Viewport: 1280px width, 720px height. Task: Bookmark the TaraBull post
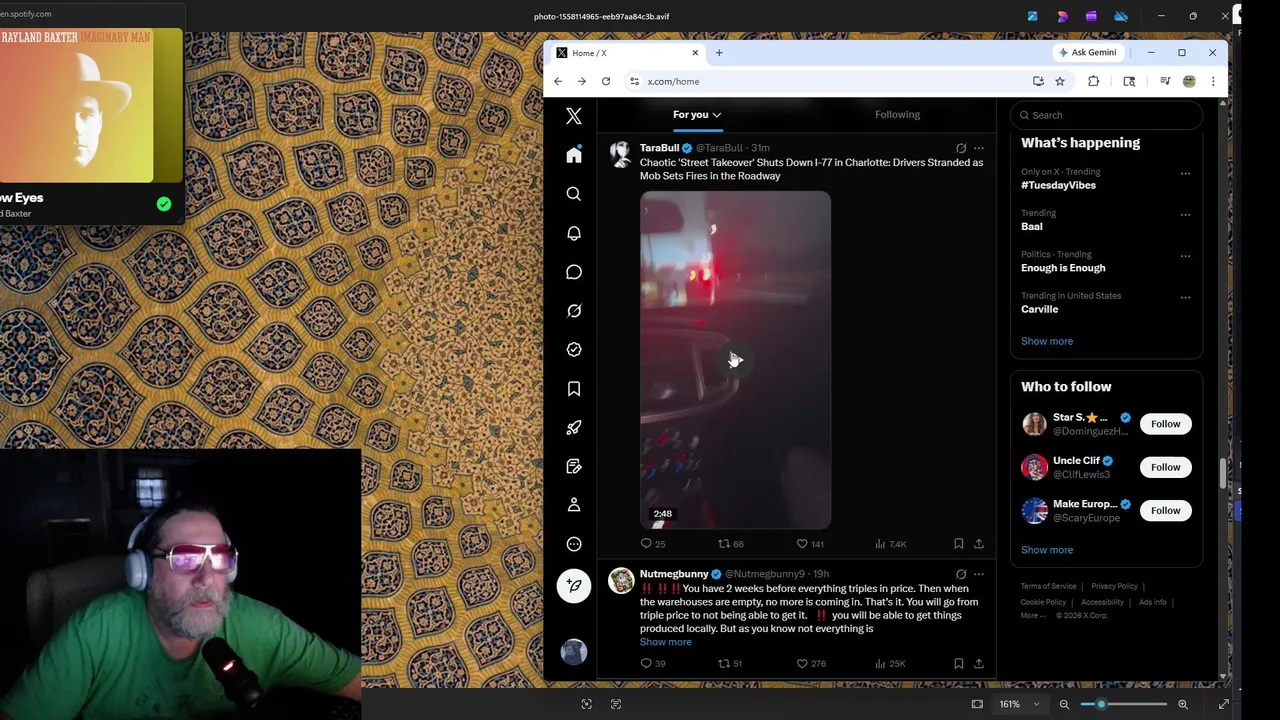click(x=958, y=544)
